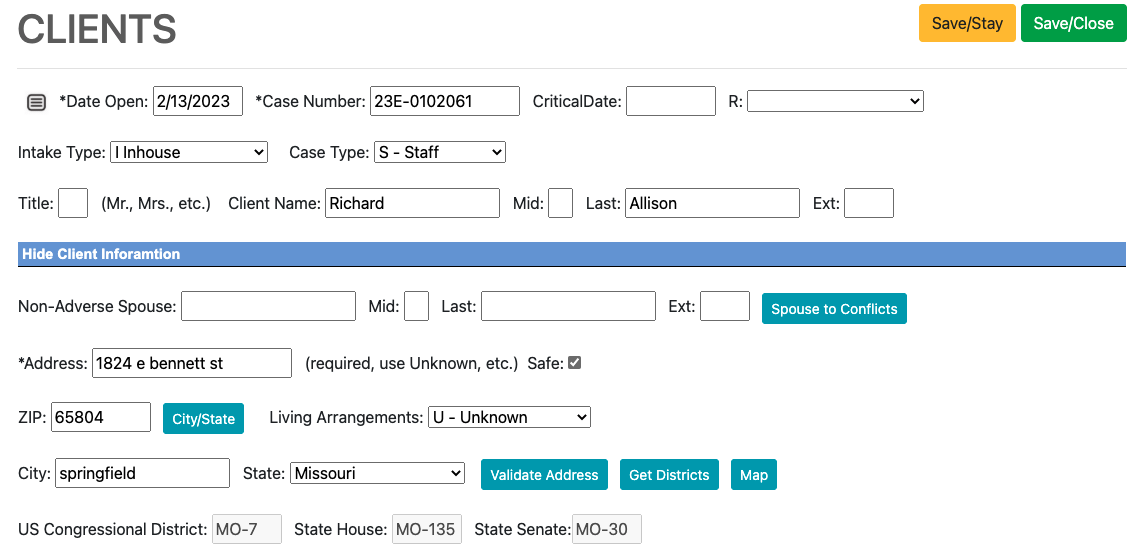The height and width of the screenshot is (559, 1133).
Task: Click Spouse to Conflicts button
Action: click(834, 308)
